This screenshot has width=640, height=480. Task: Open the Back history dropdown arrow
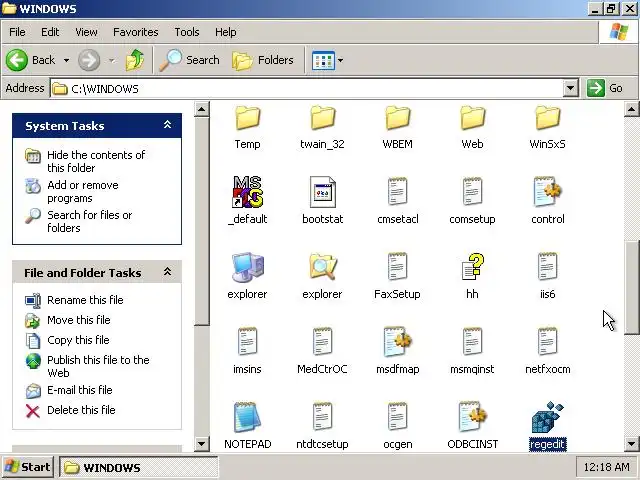tap(66, 60)
